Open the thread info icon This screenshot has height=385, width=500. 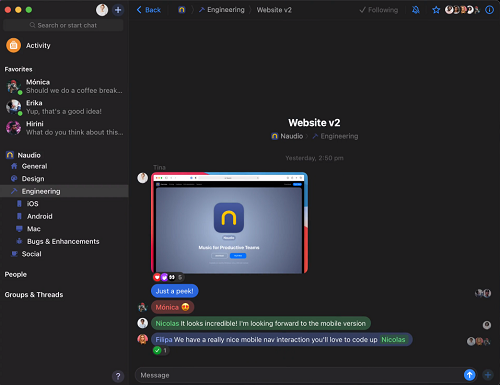click(x=489, y=10)
